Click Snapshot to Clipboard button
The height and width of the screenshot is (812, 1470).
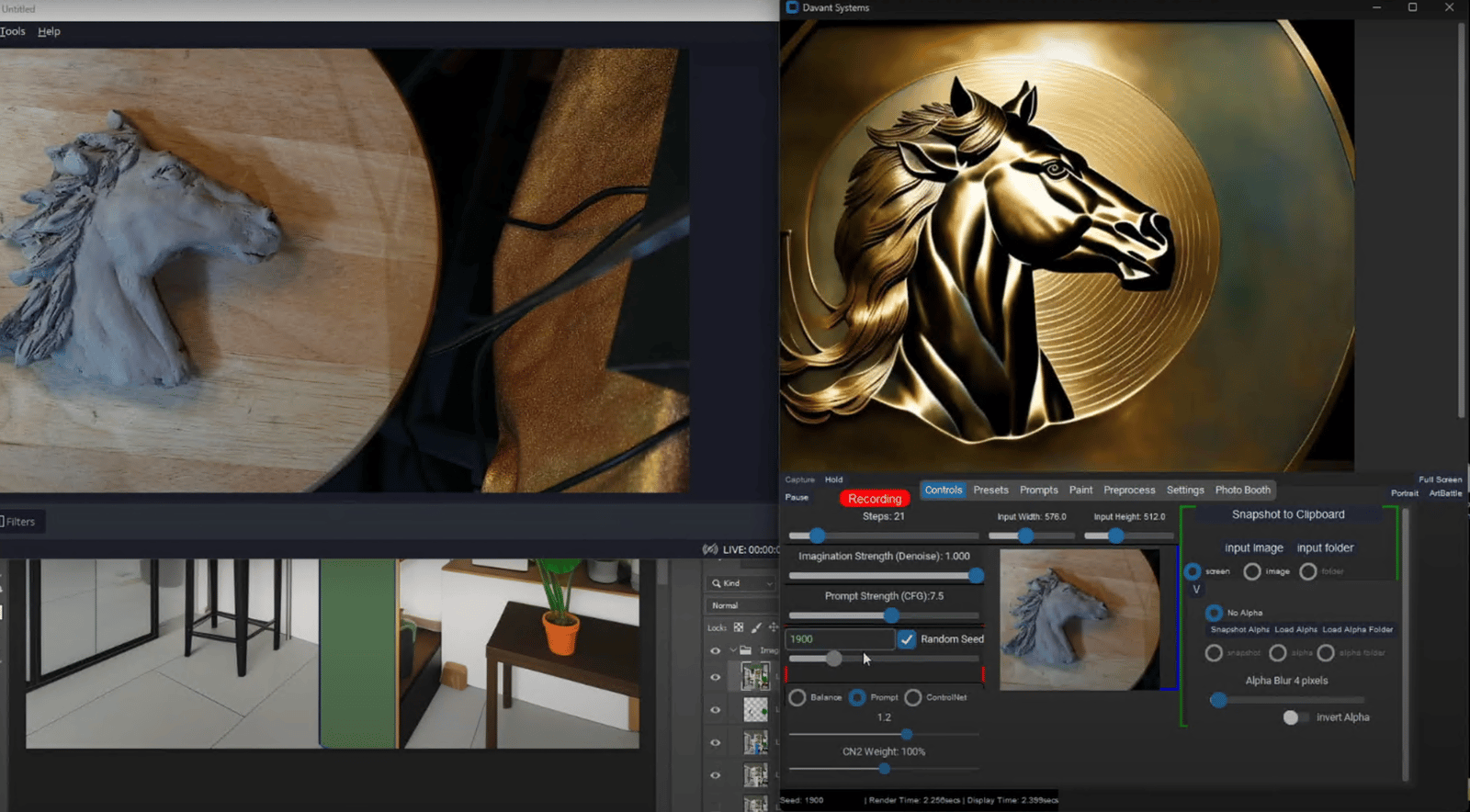click(x=1287, y=514)
